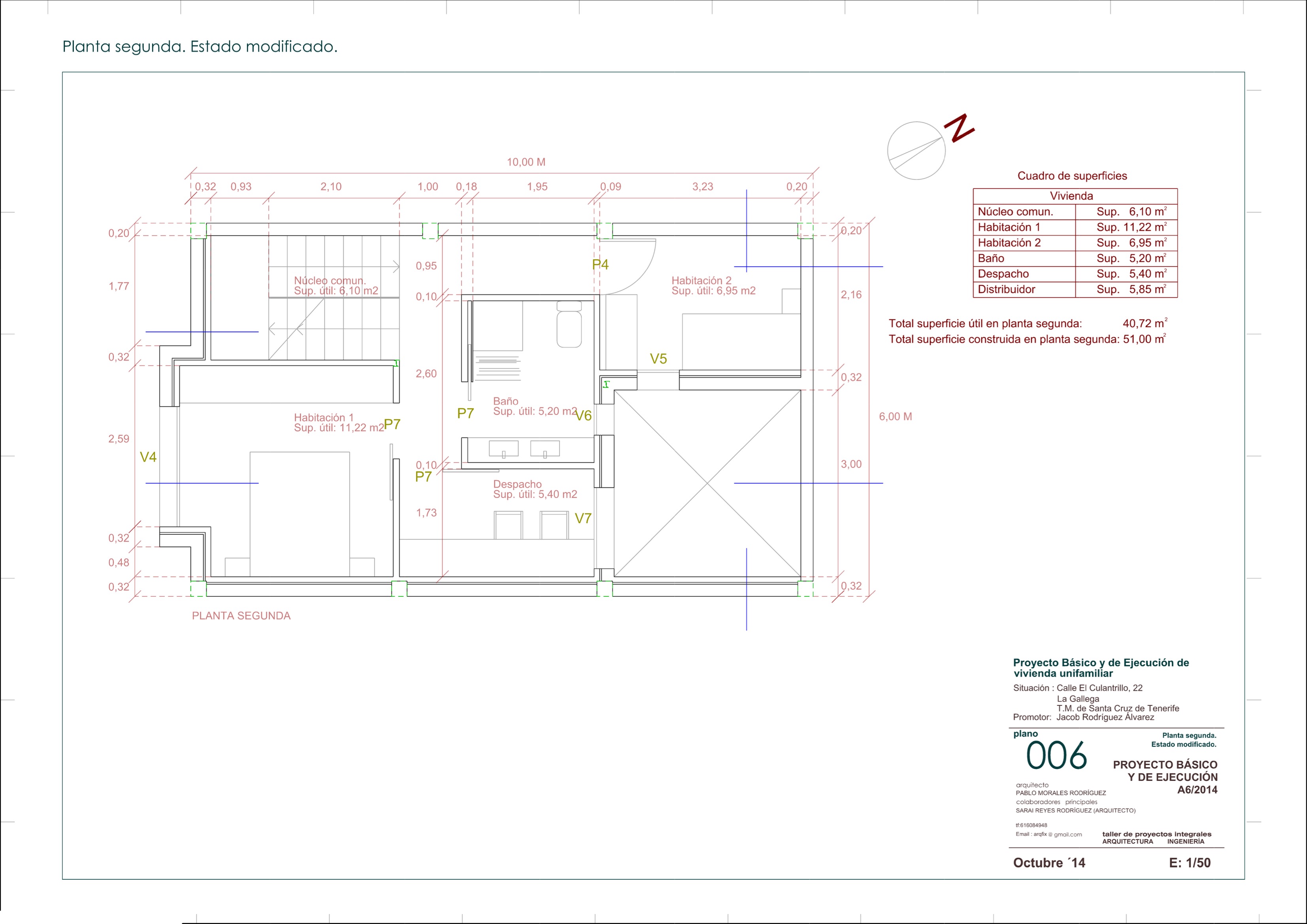Select the top dimension value "2,10"
The height and width of the screenshot is (924, 1307).
coord(331,187)
